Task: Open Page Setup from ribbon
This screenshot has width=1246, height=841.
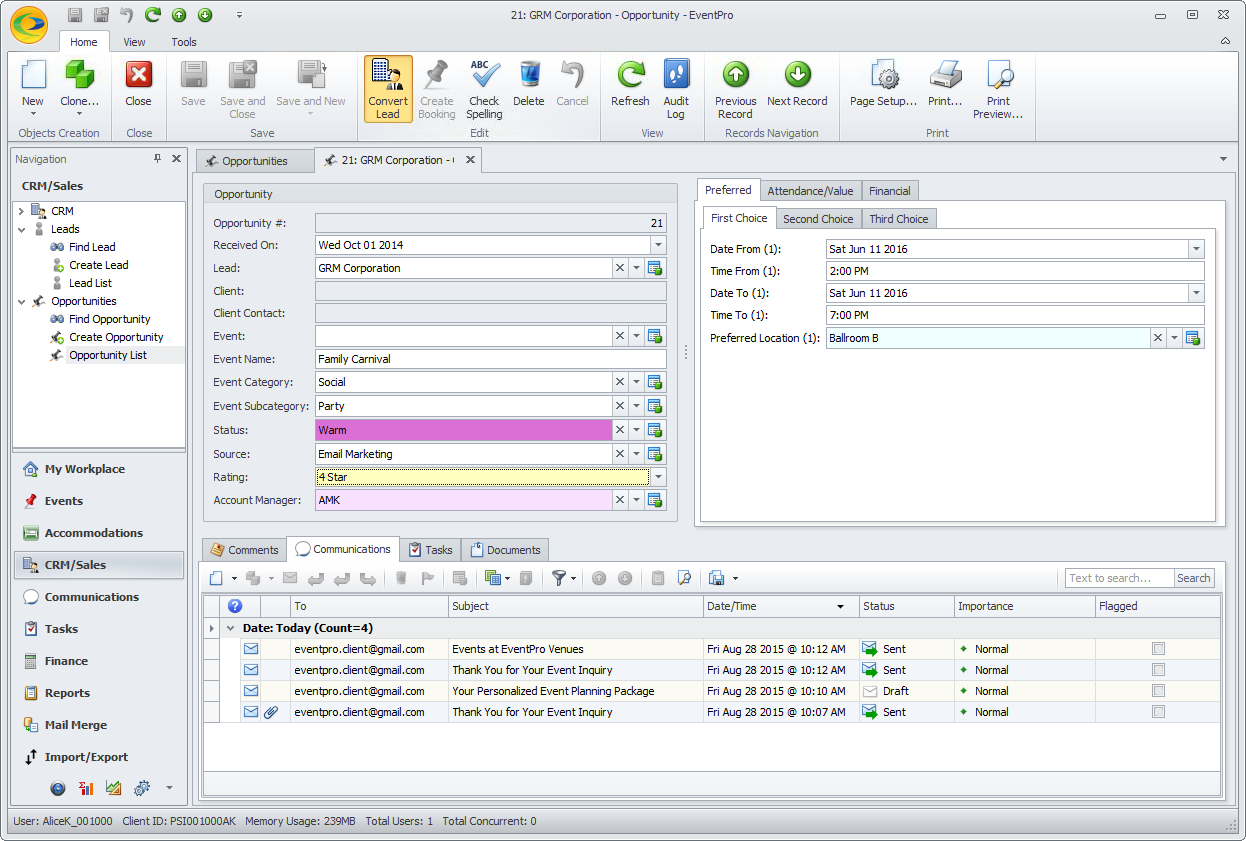Action: coord(883,84)
